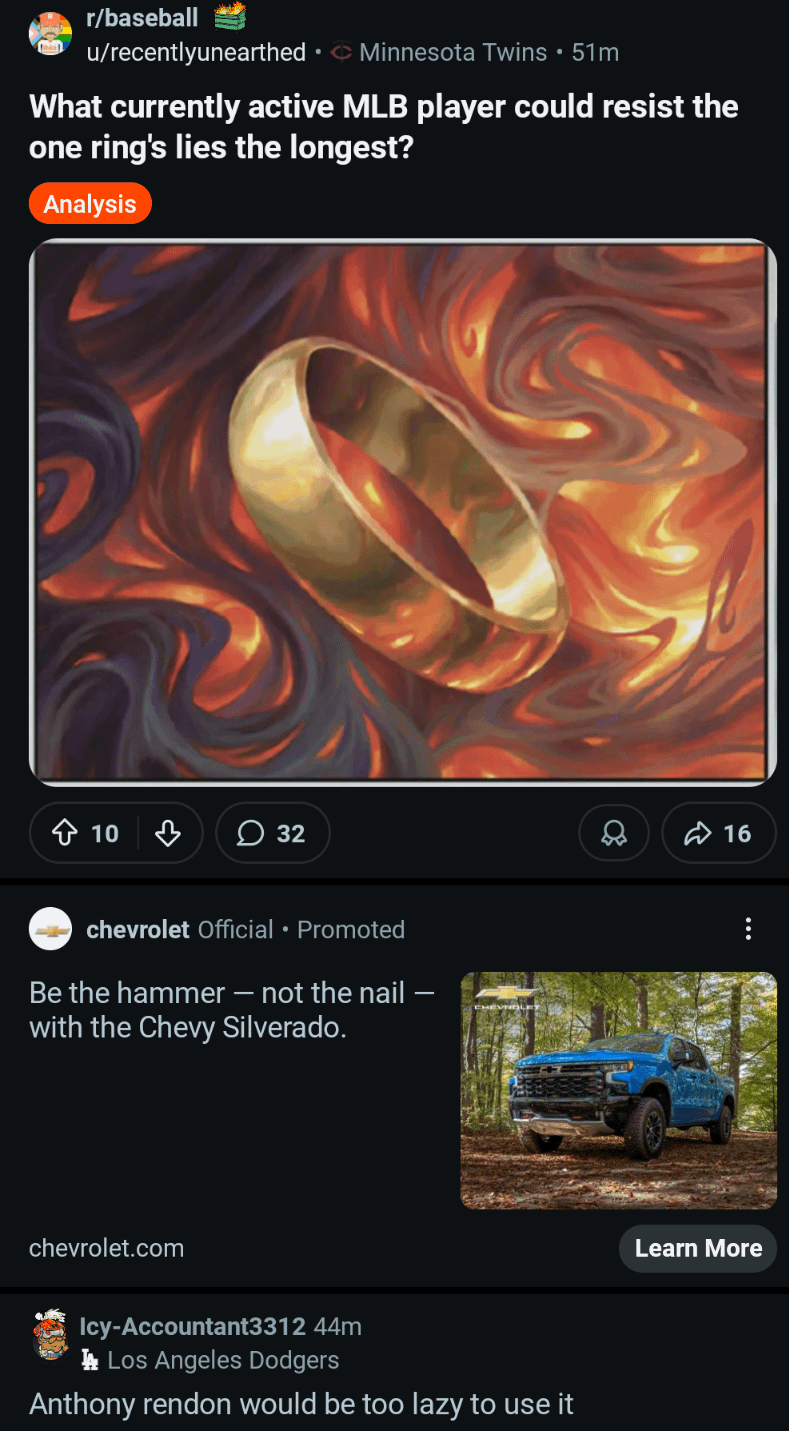789x1431 pixels.
Task: Select the Anthony rendon comment text
Action: 301,1404
